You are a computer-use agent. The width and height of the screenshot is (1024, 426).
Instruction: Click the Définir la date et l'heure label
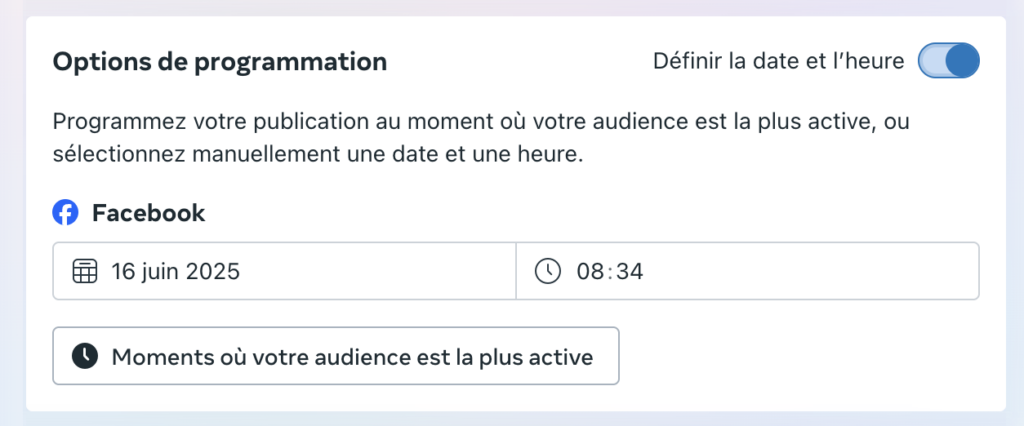coord(778,61)
